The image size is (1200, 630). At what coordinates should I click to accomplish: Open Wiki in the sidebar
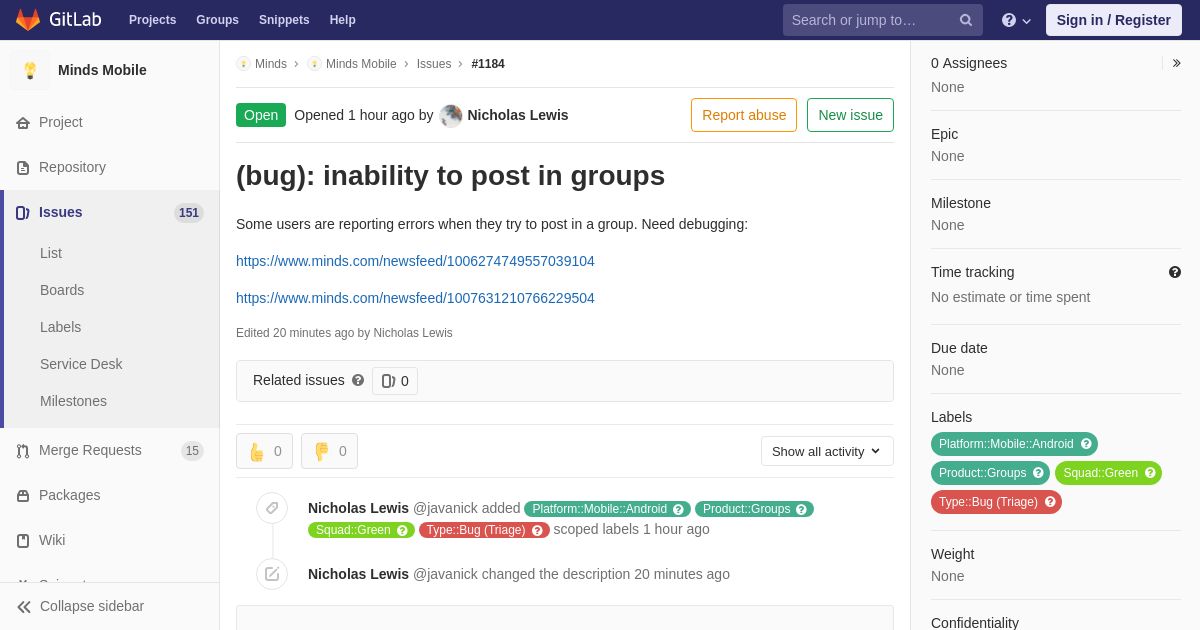52,540
